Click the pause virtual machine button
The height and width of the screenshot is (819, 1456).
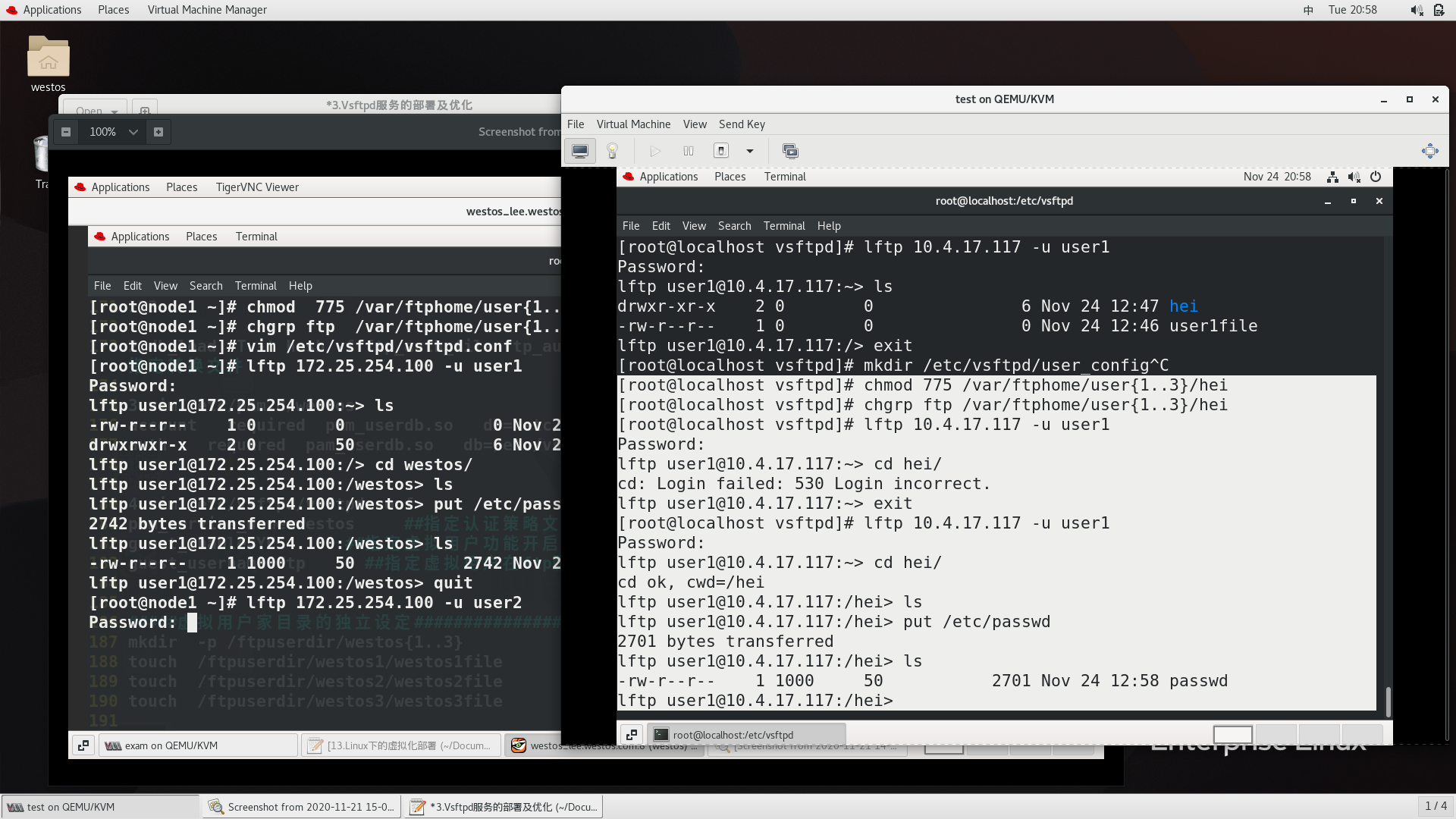click(x=688, y=151)
